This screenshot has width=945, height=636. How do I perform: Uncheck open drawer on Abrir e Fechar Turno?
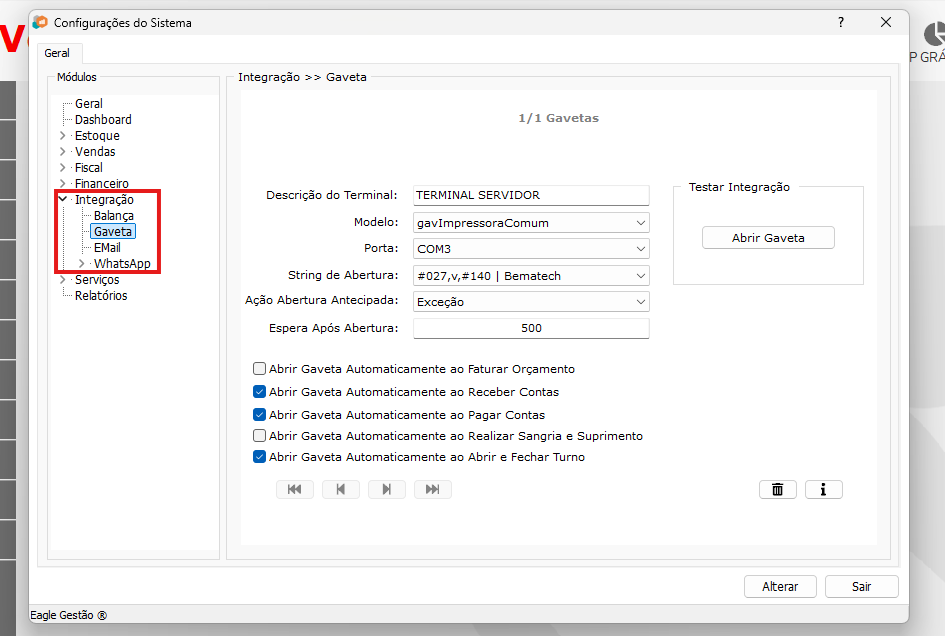click(260, 457)
